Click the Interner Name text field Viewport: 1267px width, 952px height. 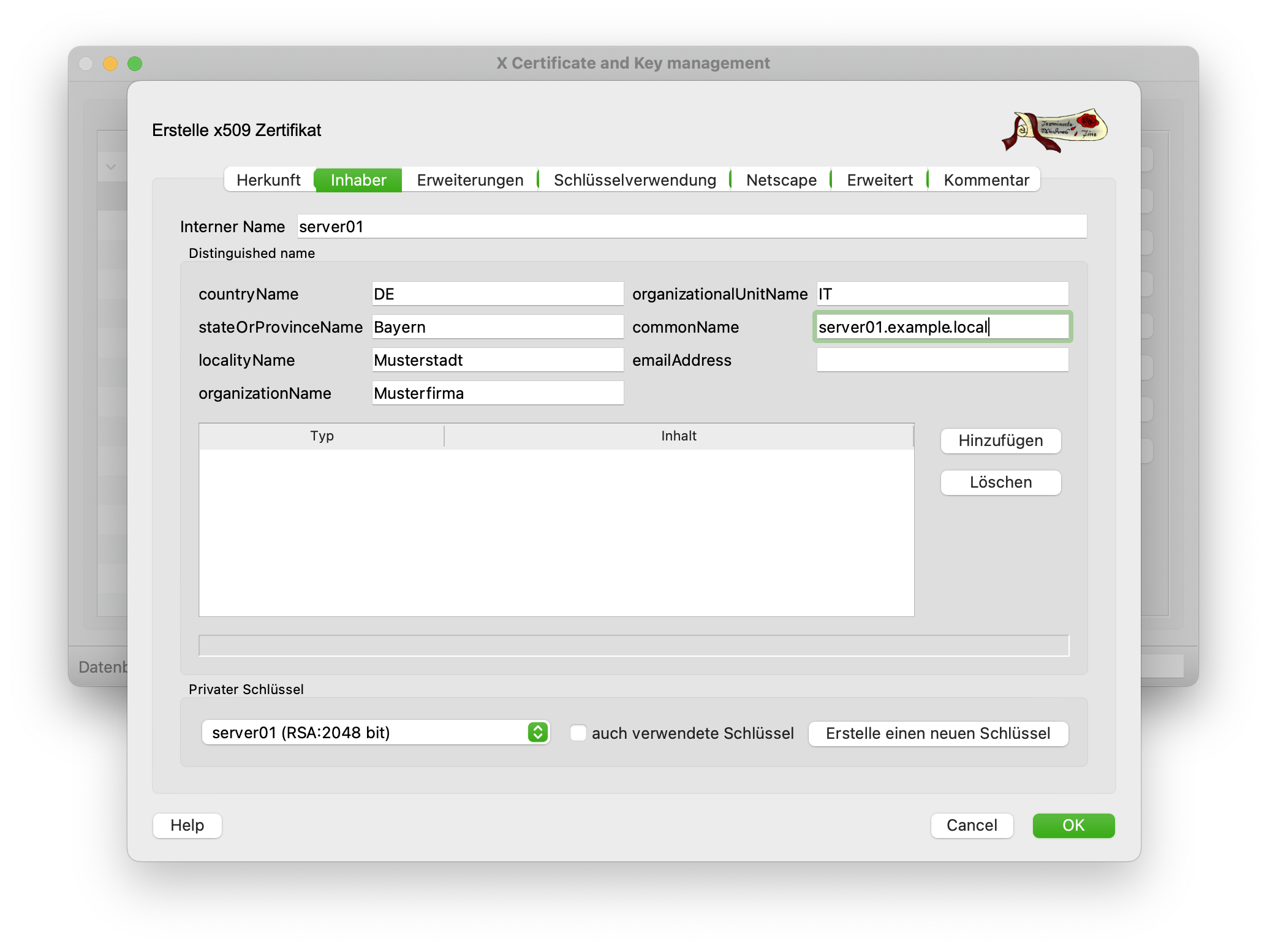click(691, 227)
